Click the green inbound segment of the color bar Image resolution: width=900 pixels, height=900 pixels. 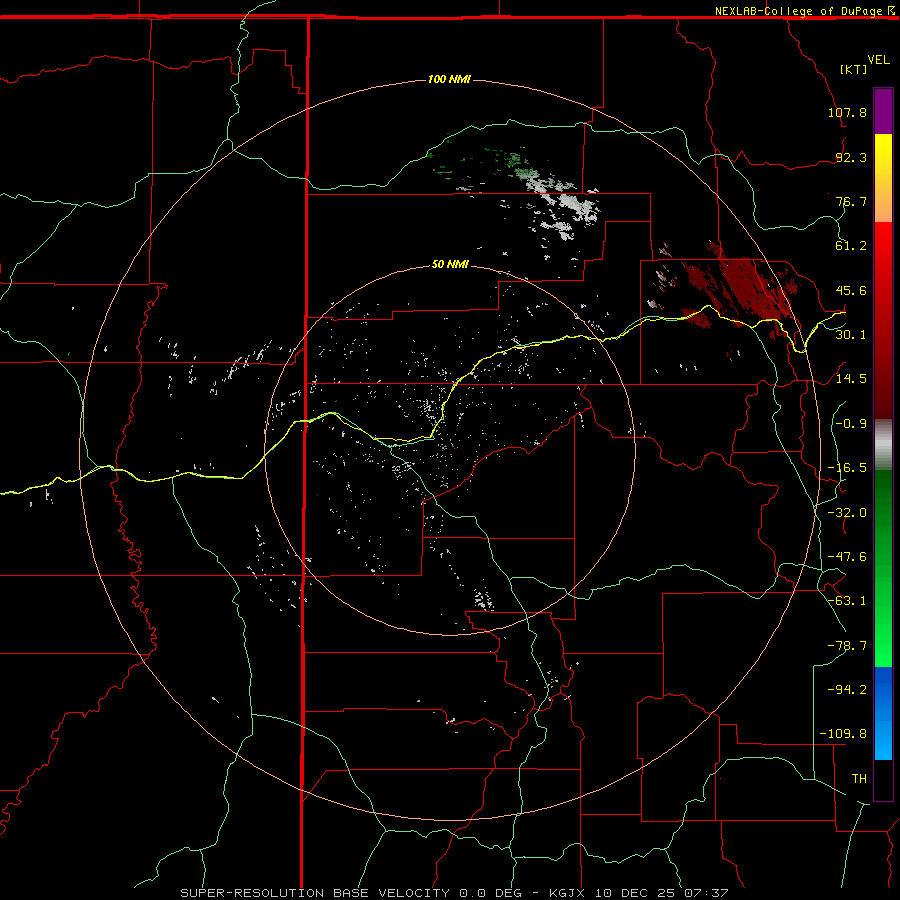883,568
